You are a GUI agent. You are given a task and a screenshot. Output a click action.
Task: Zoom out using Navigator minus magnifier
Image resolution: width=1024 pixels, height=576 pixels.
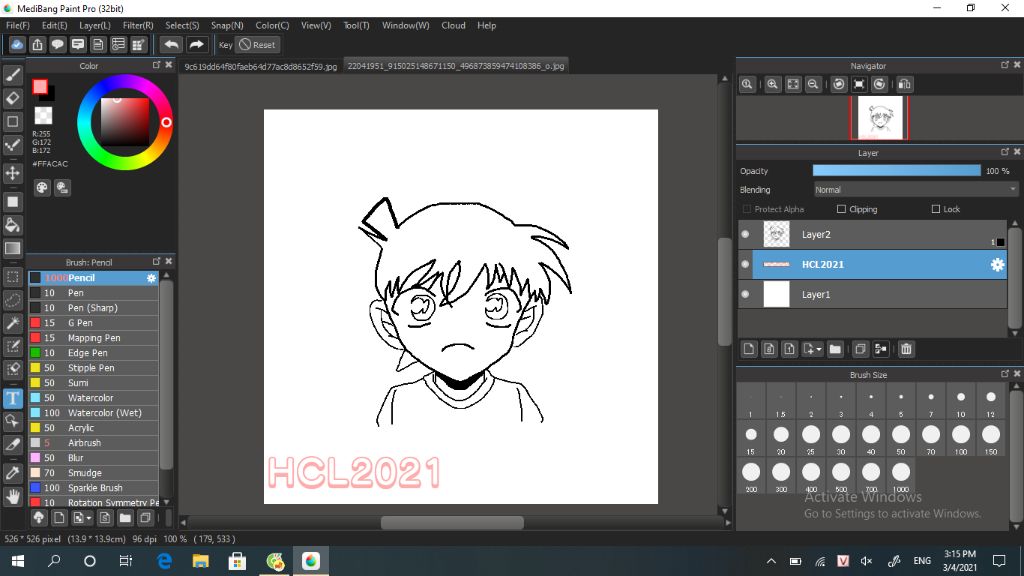813,84
